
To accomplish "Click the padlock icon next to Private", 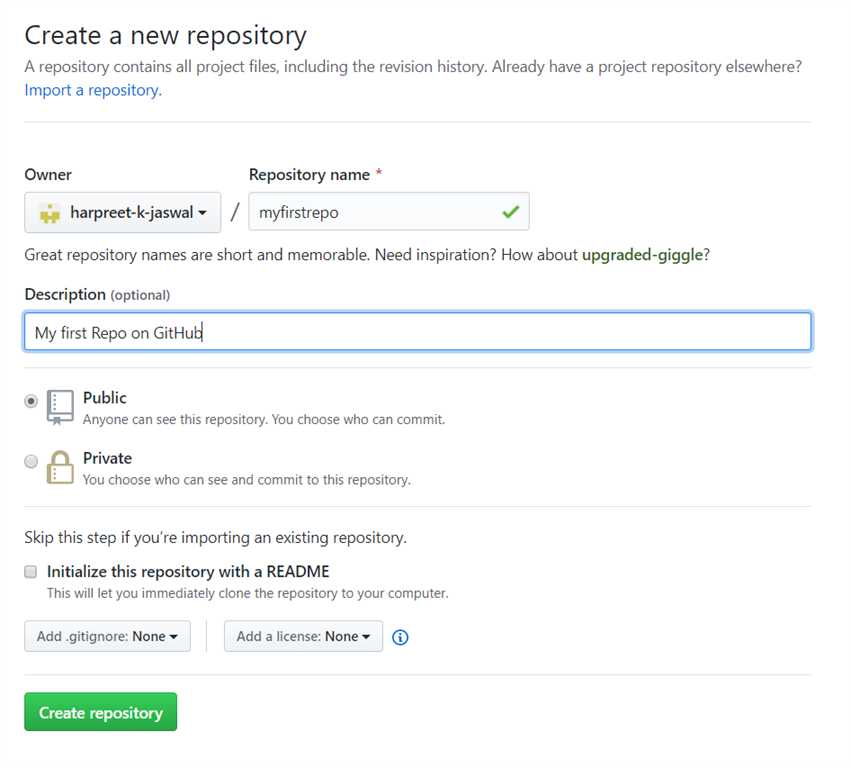I will tap(60, 464).
